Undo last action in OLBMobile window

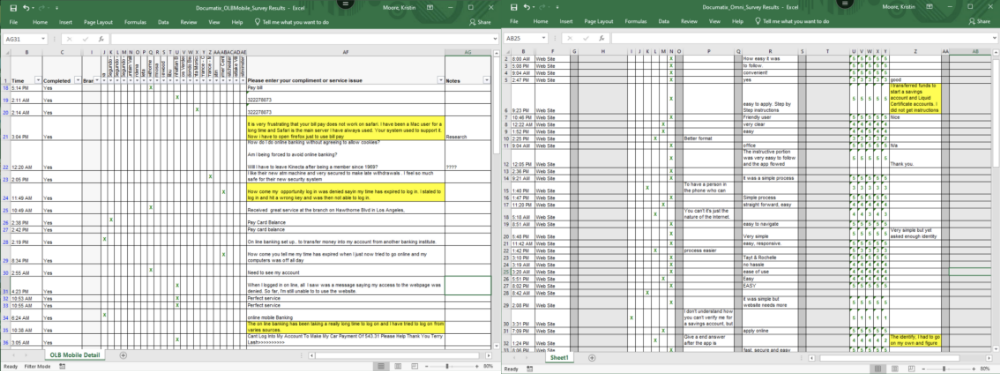(26, 7)
